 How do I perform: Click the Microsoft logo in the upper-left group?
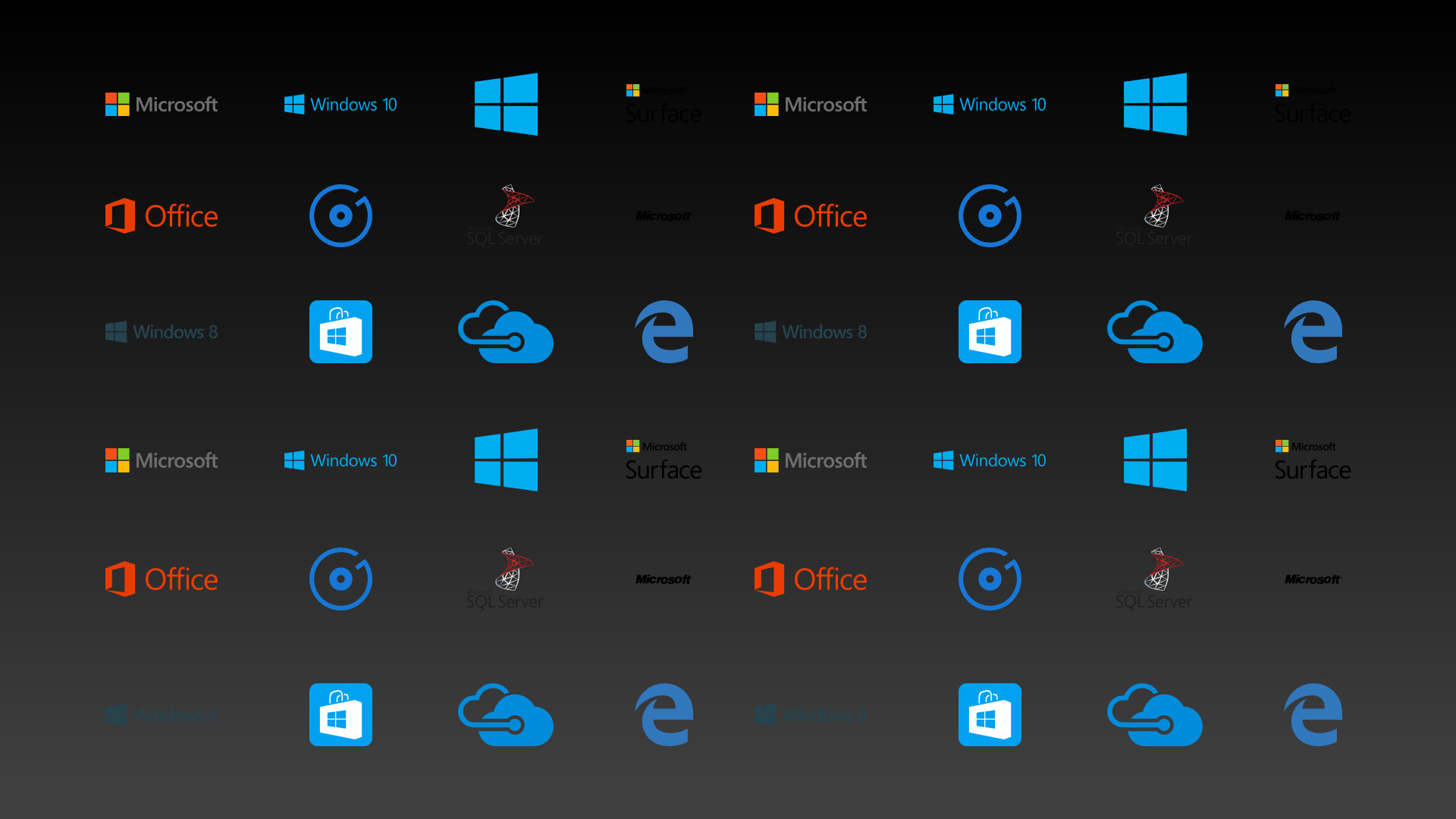pyautogui.click(x=162, y=105)
